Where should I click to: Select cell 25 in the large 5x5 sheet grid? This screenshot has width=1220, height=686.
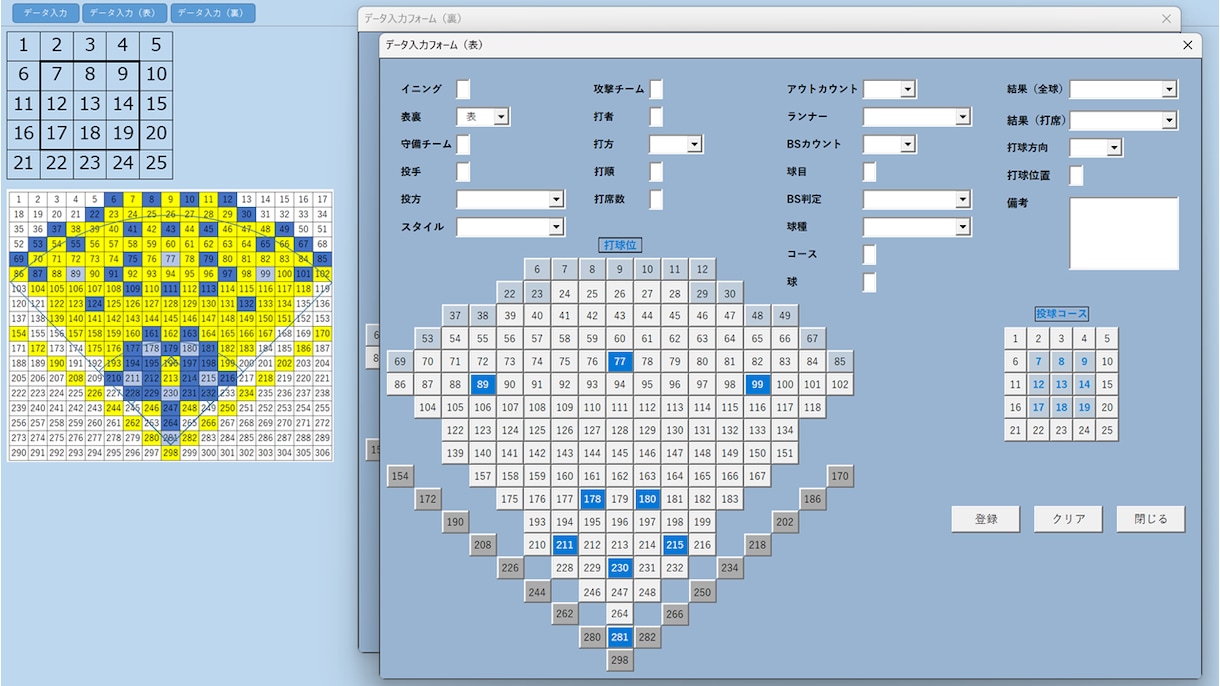(156, 164)
